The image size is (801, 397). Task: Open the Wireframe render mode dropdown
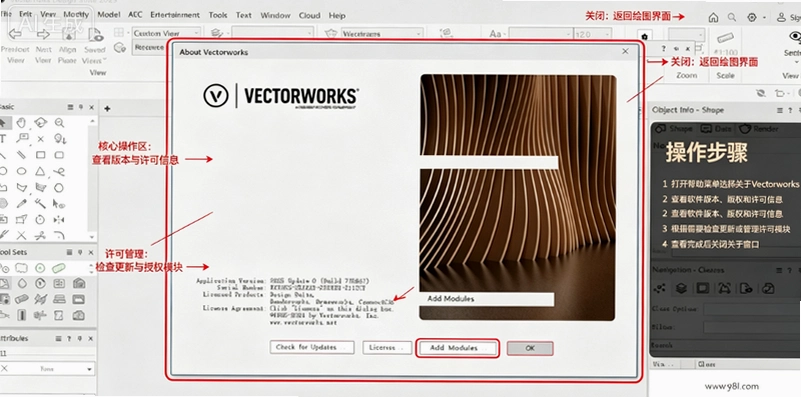click(x=382, y=34)
